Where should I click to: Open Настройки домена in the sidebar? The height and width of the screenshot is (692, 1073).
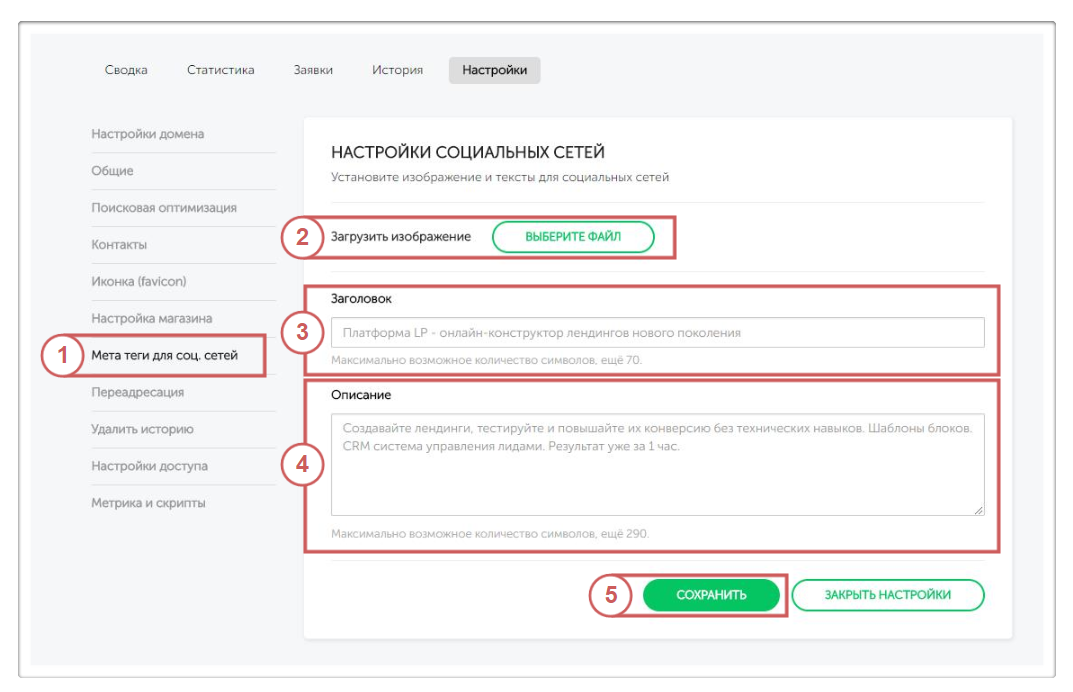click(x=148, y=134)
